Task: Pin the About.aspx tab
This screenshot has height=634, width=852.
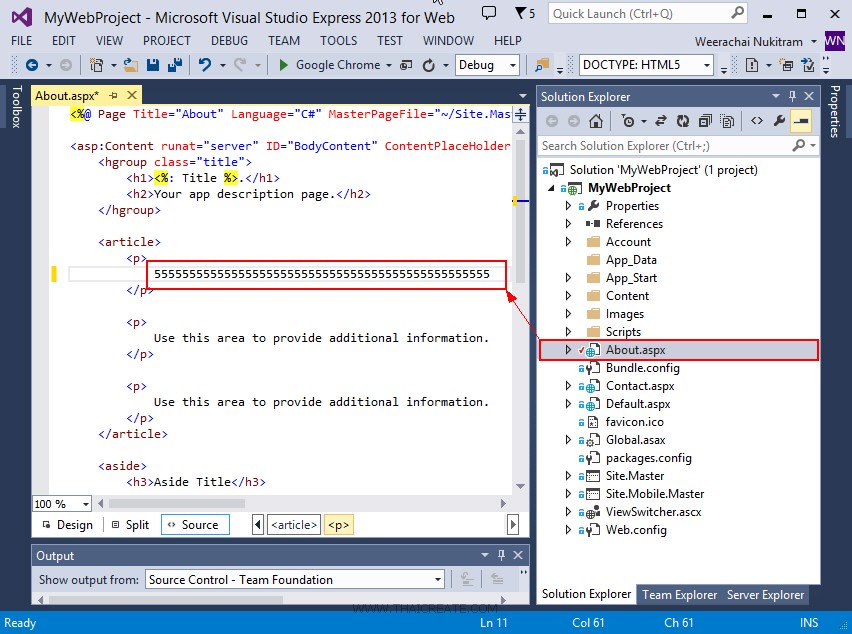Action: click(x=113, y=96)
